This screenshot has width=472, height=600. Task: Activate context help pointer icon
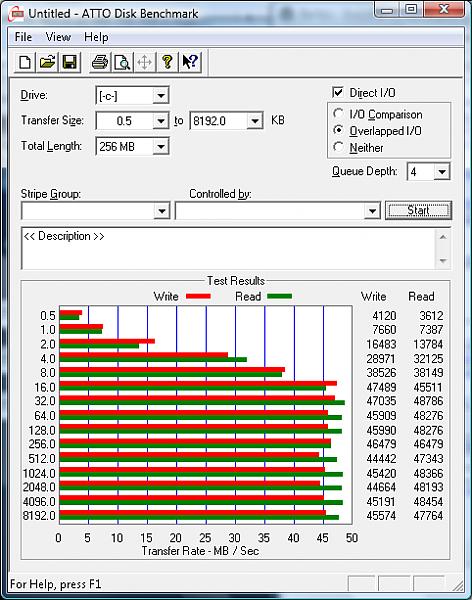point(189,62)
